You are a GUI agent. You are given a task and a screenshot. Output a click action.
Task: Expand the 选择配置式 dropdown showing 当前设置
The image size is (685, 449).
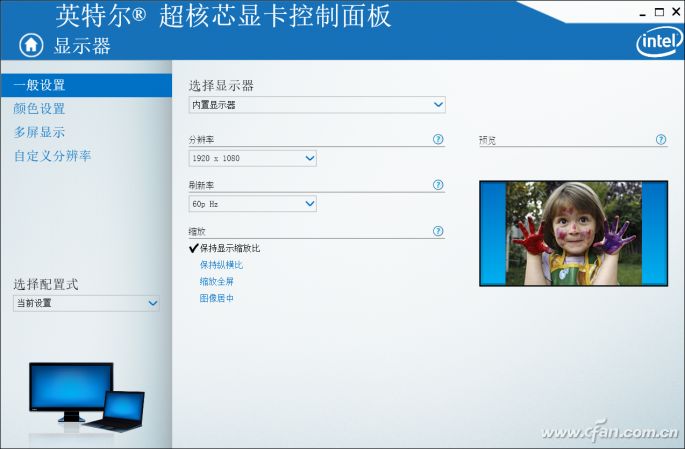pyautogui.click(x=86, y=303)
